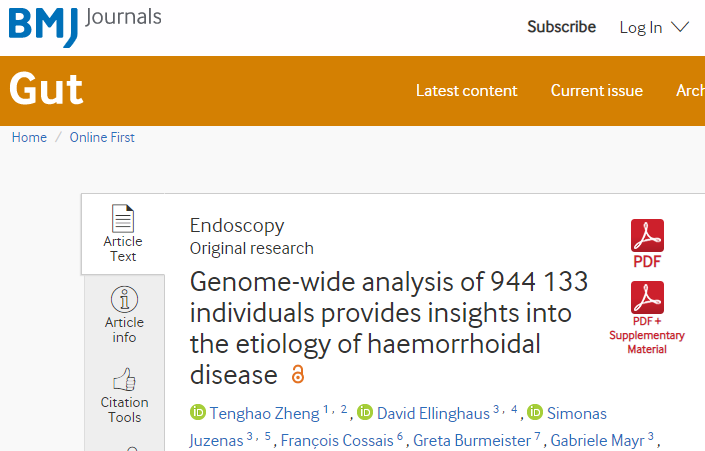The height and width of the screenshot is (451, 705).
Task: Expand the Log In dropdown chevron
Action: tap(680, 27)
